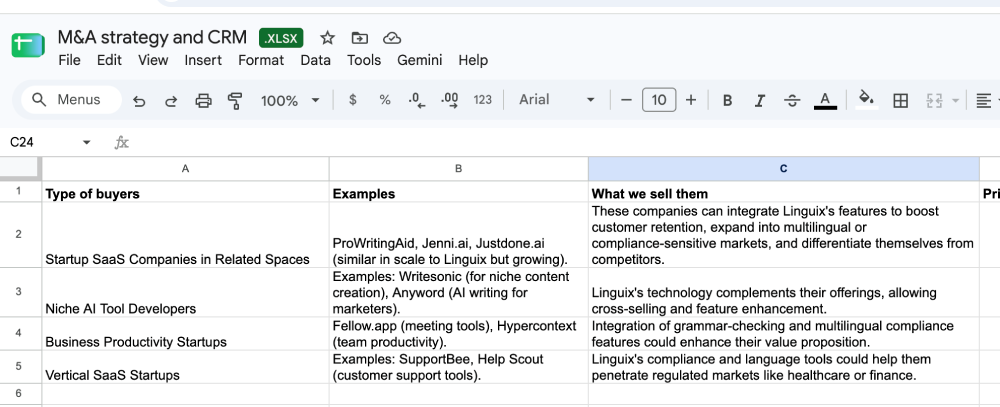This screenshot has width=1000, height=407.
Task: Open the Data menu
Action: point(315,60)
